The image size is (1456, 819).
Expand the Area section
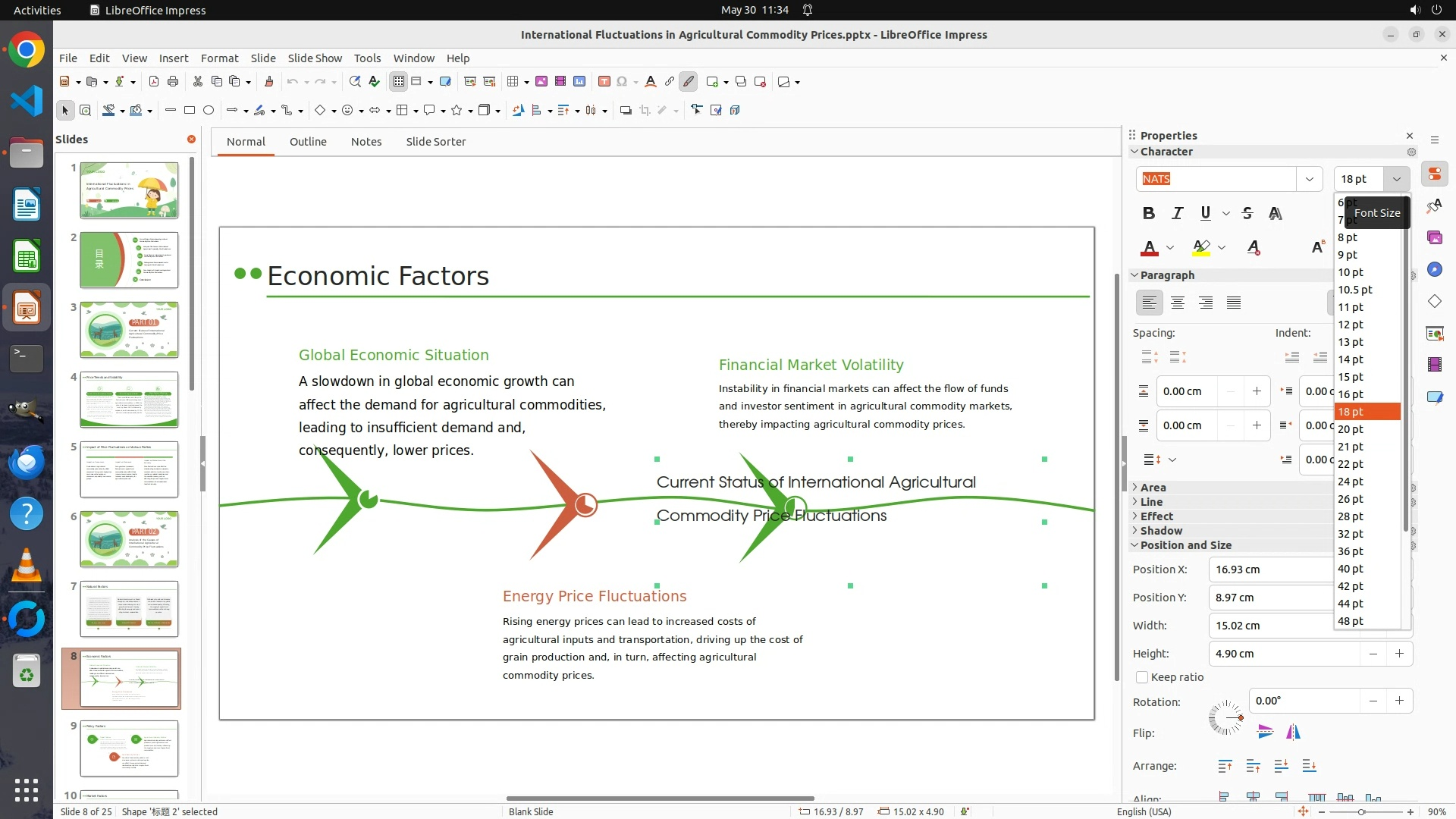coord(1153,488)
